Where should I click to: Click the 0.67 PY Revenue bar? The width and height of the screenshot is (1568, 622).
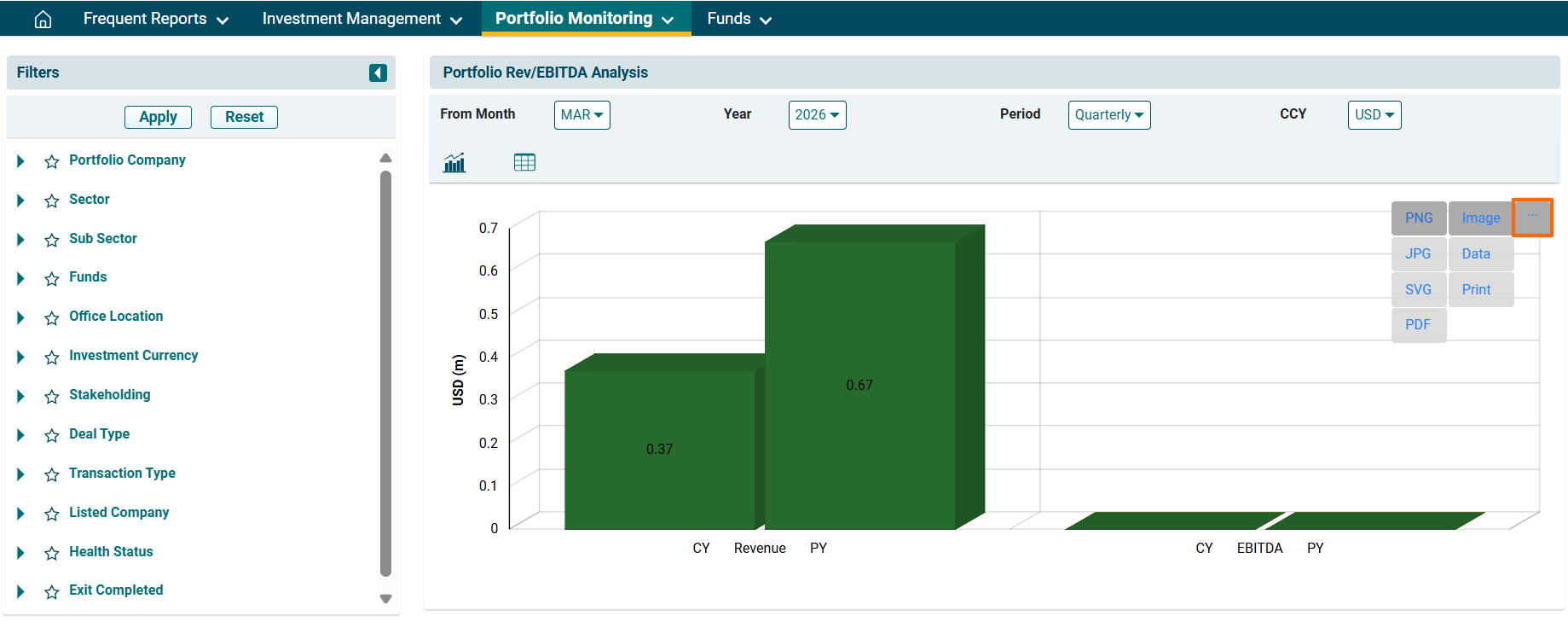click(x=859, y=385)
